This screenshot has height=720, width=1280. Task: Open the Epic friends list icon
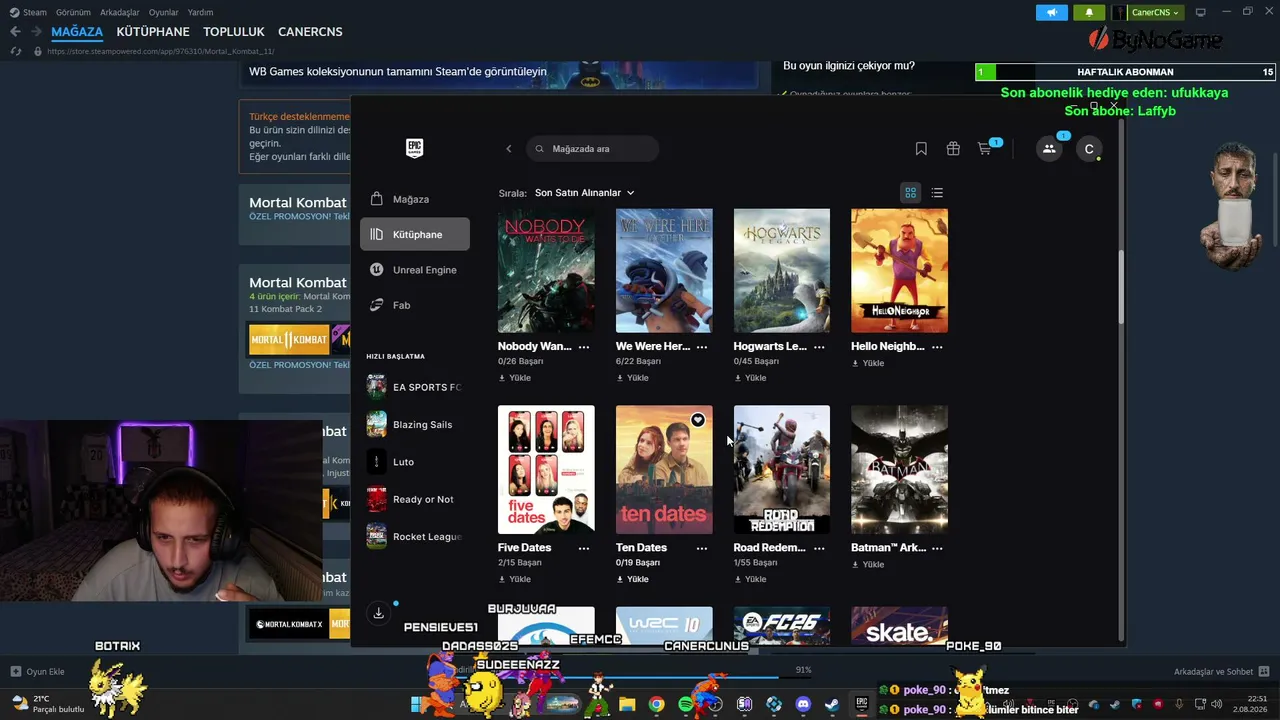pyautogui.click(x=1049, y=149)
